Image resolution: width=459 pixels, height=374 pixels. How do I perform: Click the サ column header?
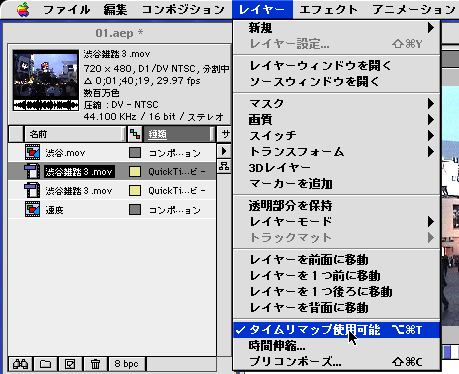225,134
